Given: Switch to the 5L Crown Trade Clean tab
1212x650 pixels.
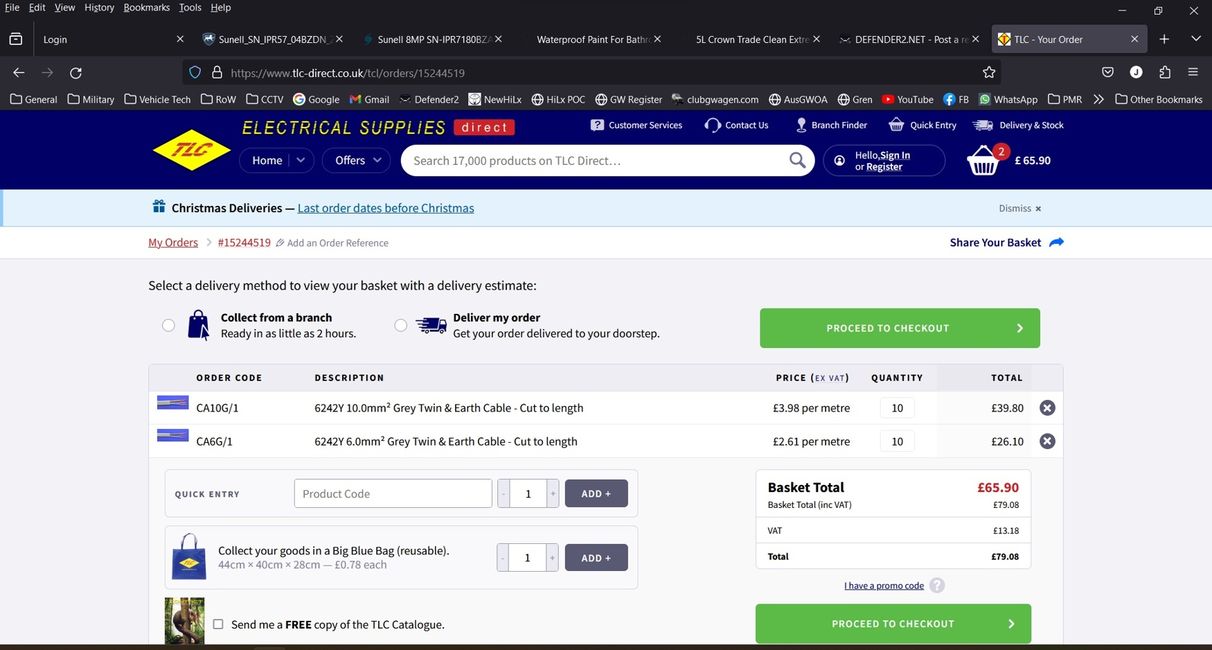Looking at the screenshot, I should coord(750,39).
